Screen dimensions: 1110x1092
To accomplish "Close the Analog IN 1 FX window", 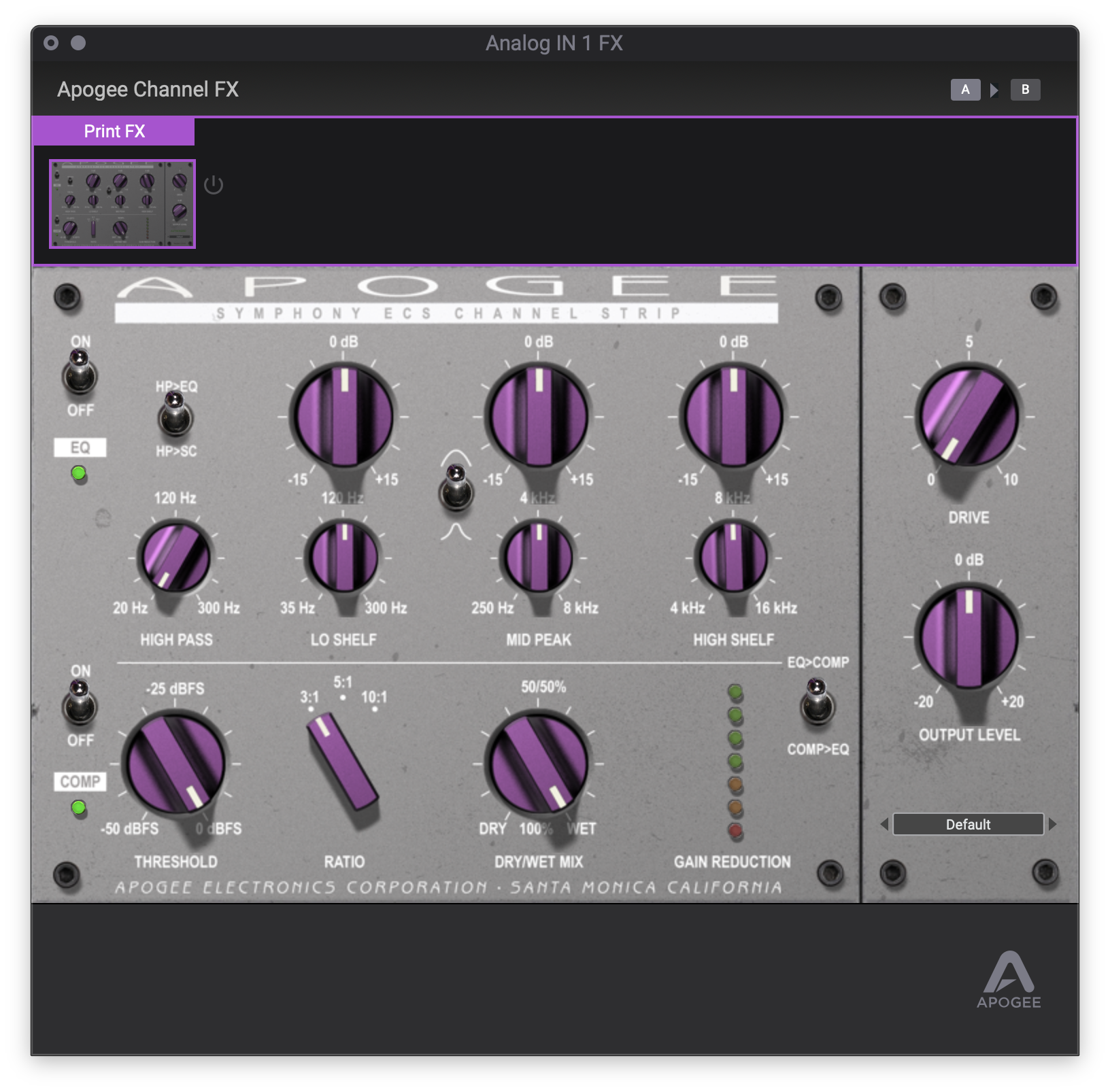I will [51, 43].
